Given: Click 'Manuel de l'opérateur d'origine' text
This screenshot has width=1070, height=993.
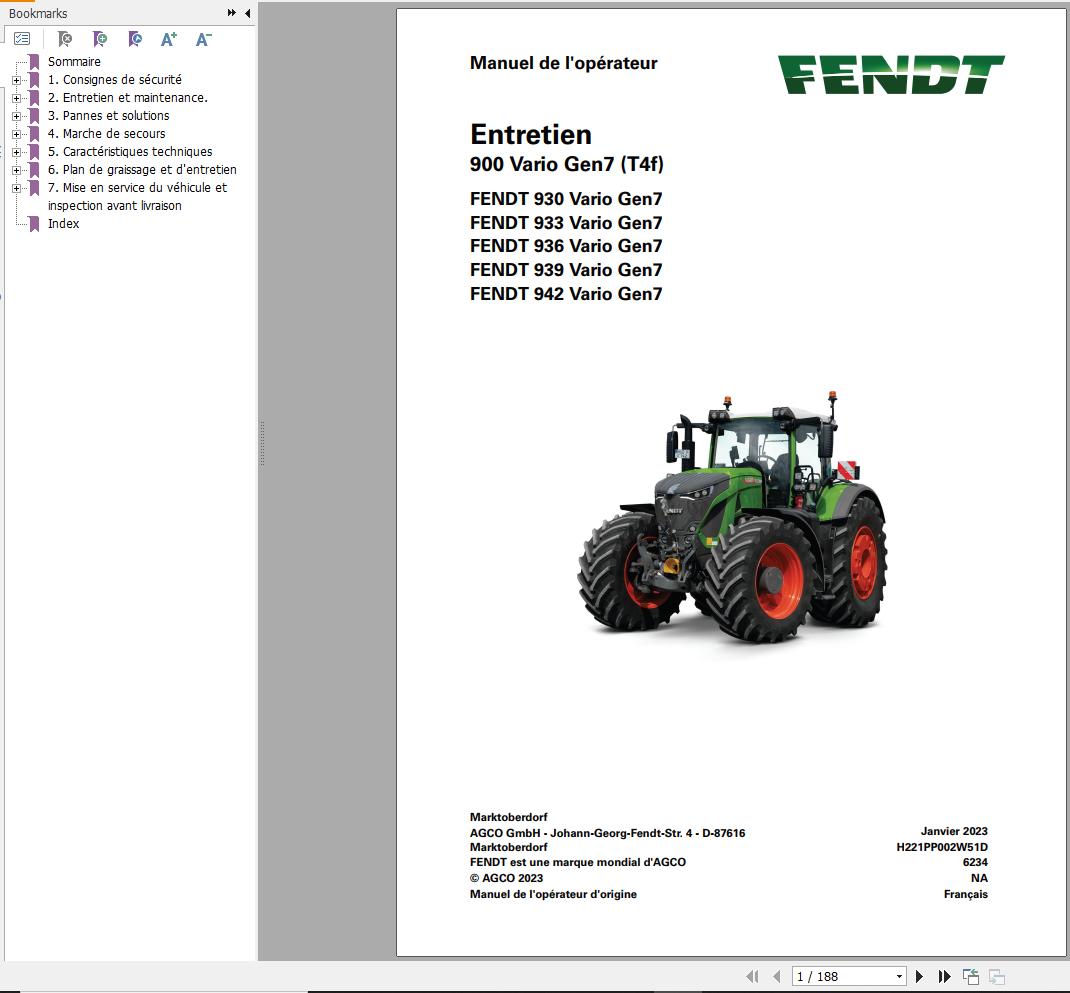Looking at the screenshot, I should (553, 894).
